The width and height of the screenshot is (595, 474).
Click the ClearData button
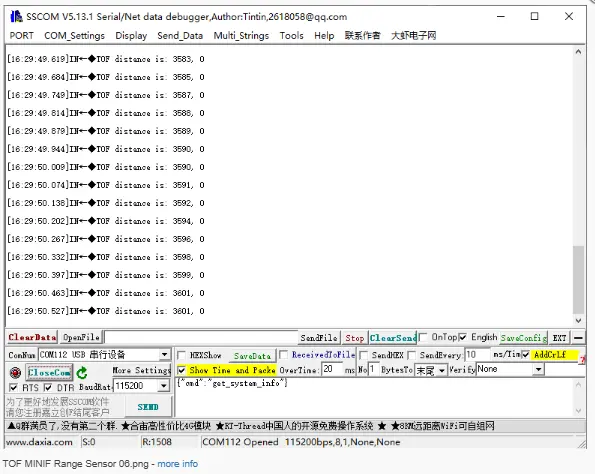click(x=32, y=337)
